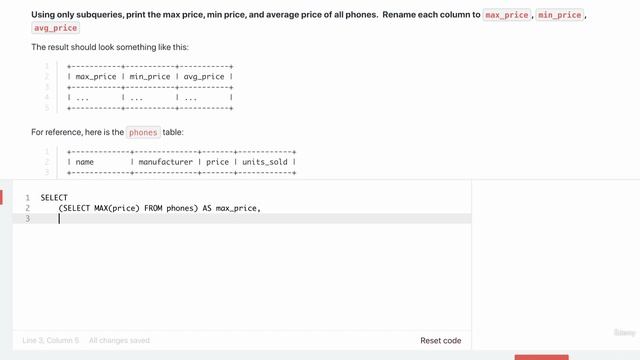Click the AS max_price alias in editor
Screen dimensions: 640x360
tap(229, 208)
